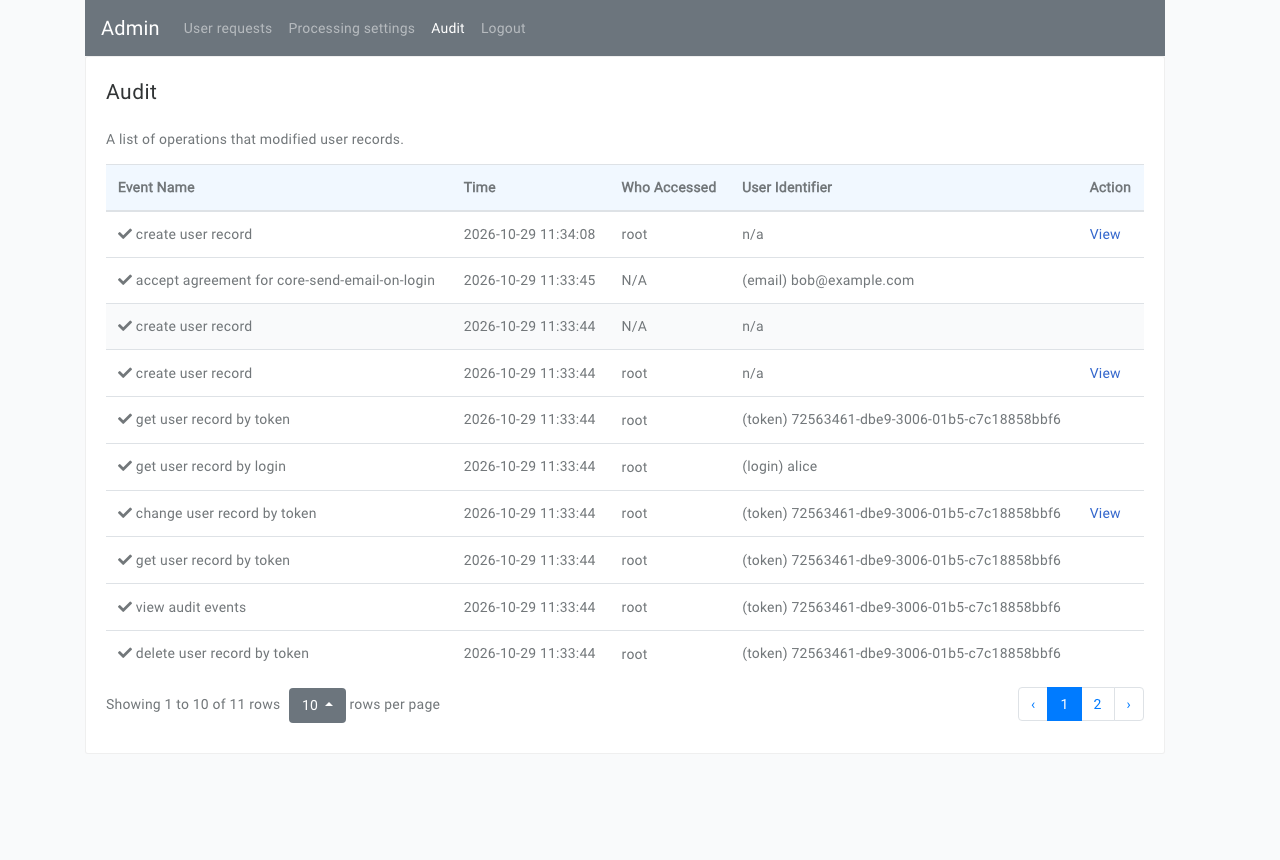Viewport: 1280px width, 860px height.
Task: Click 'delete user record by token' event name
Action: point(222,653)
